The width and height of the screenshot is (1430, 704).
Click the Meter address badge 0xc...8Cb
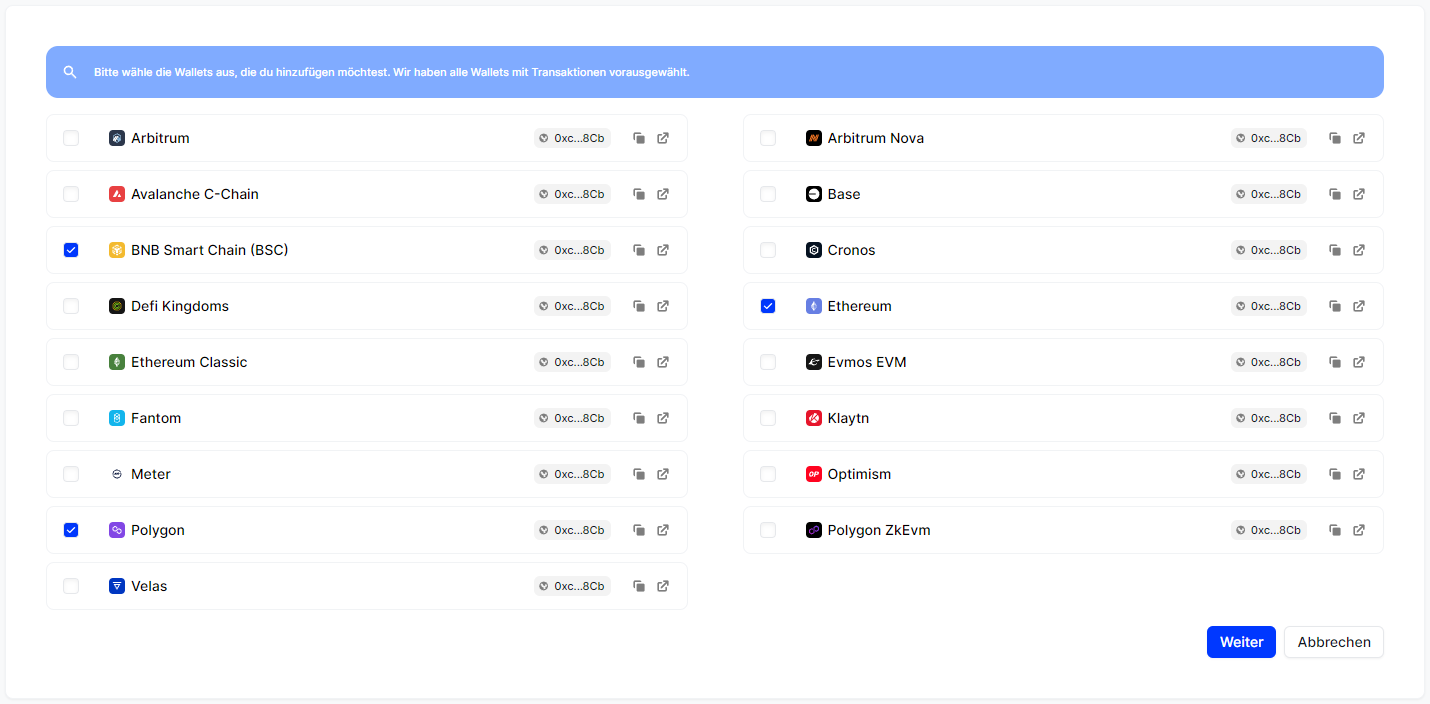tap(572, 474)
